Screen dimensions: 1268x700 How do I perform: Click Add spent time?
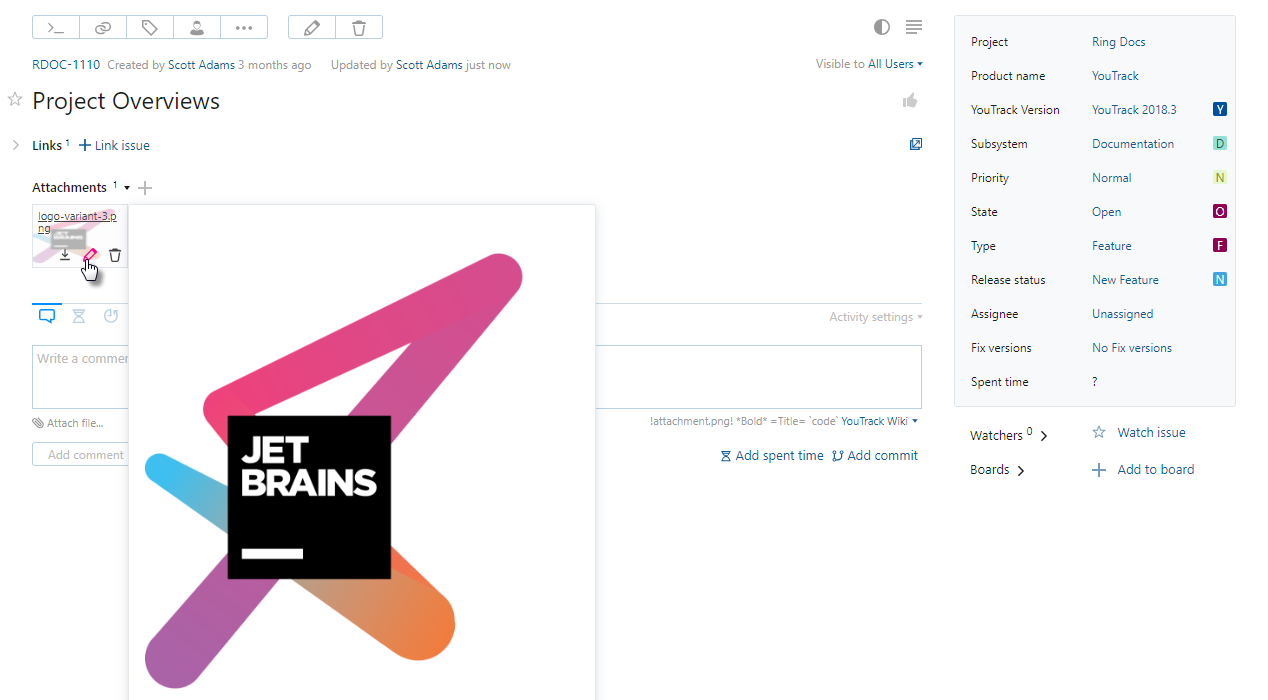pos(772,455)
